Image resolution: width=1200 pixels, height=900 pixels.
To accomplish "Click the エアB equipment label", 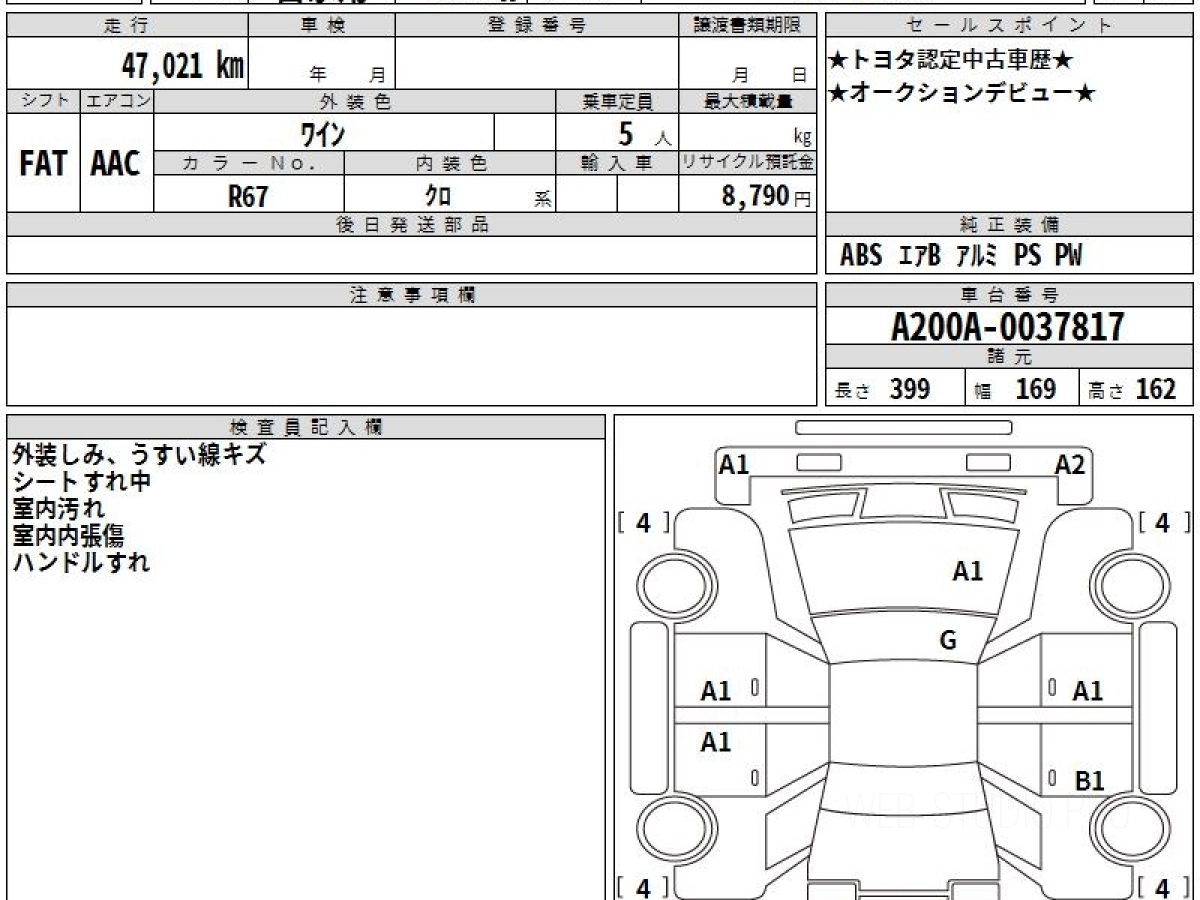I will pos(919,256).
